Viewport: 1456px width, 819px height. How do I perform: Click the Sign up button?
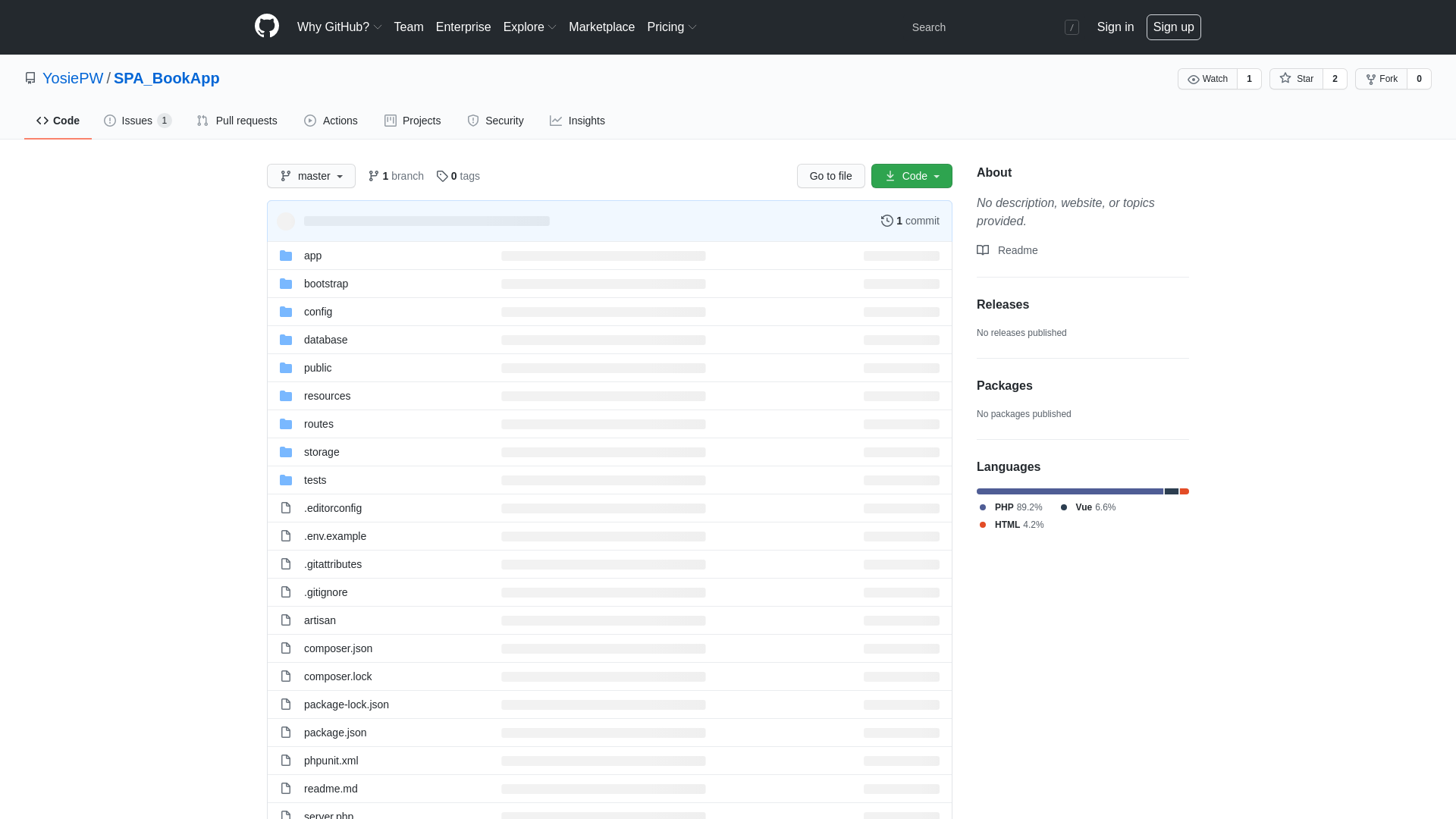coord(1173,27)
